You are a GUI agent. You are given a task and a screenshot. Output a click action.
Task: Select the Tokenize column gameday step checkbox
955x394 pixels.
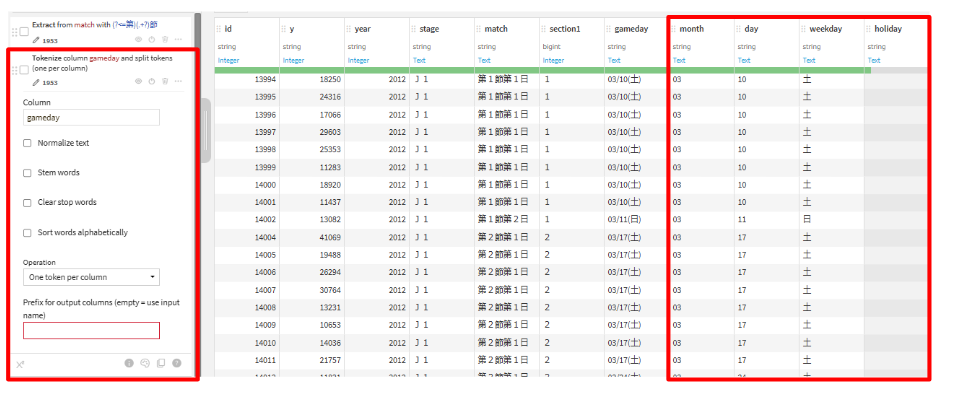pyautogui.click(x=24, y=70)
